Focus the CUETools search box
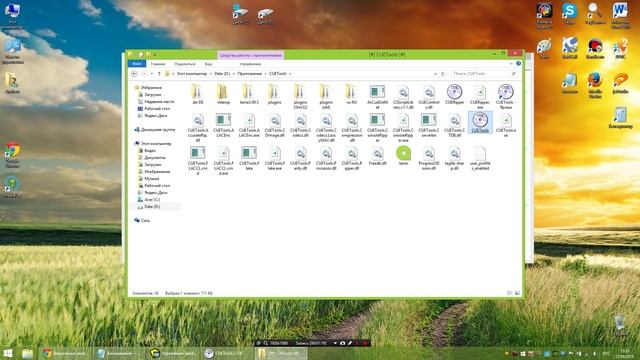640x360 pixels. 484,74
